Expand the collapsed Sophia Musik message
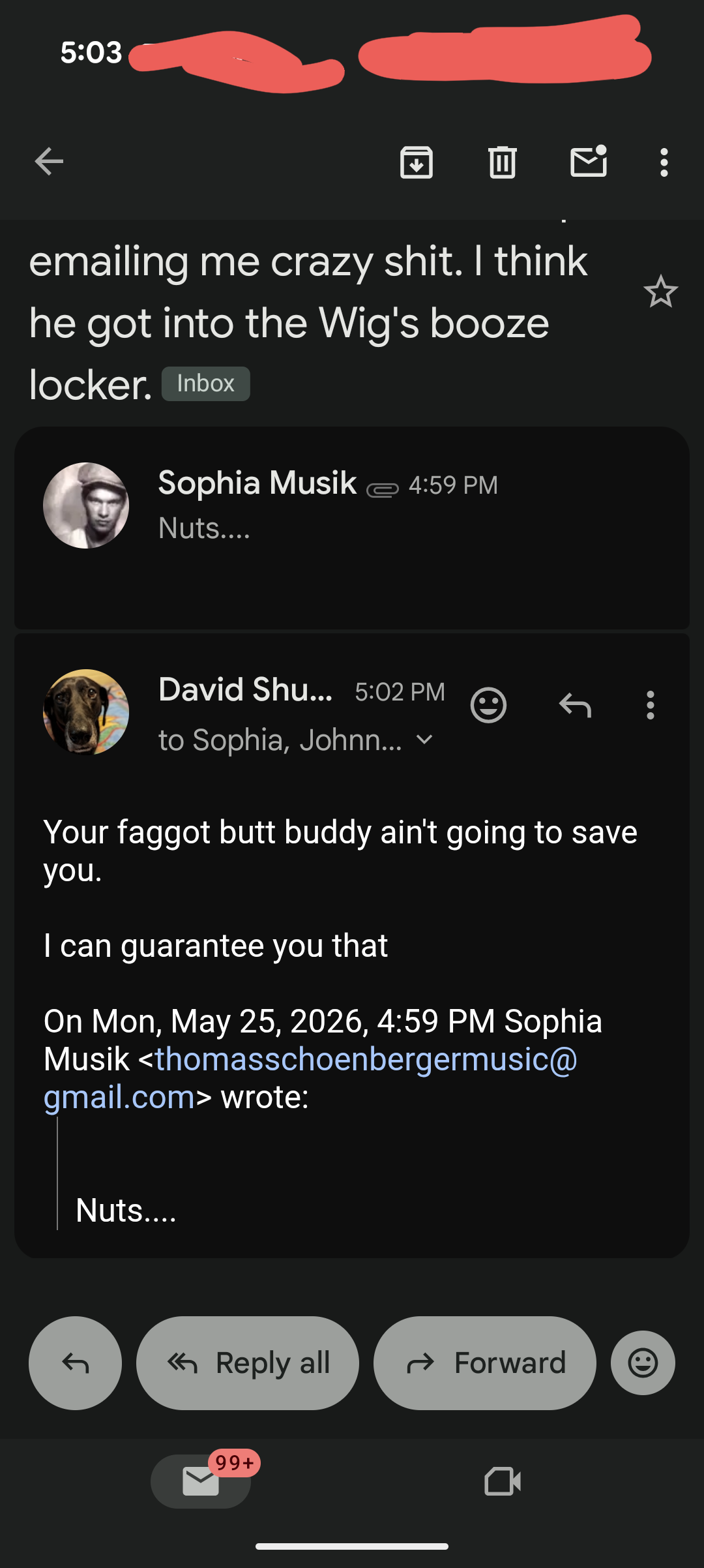 pos(352,527)
